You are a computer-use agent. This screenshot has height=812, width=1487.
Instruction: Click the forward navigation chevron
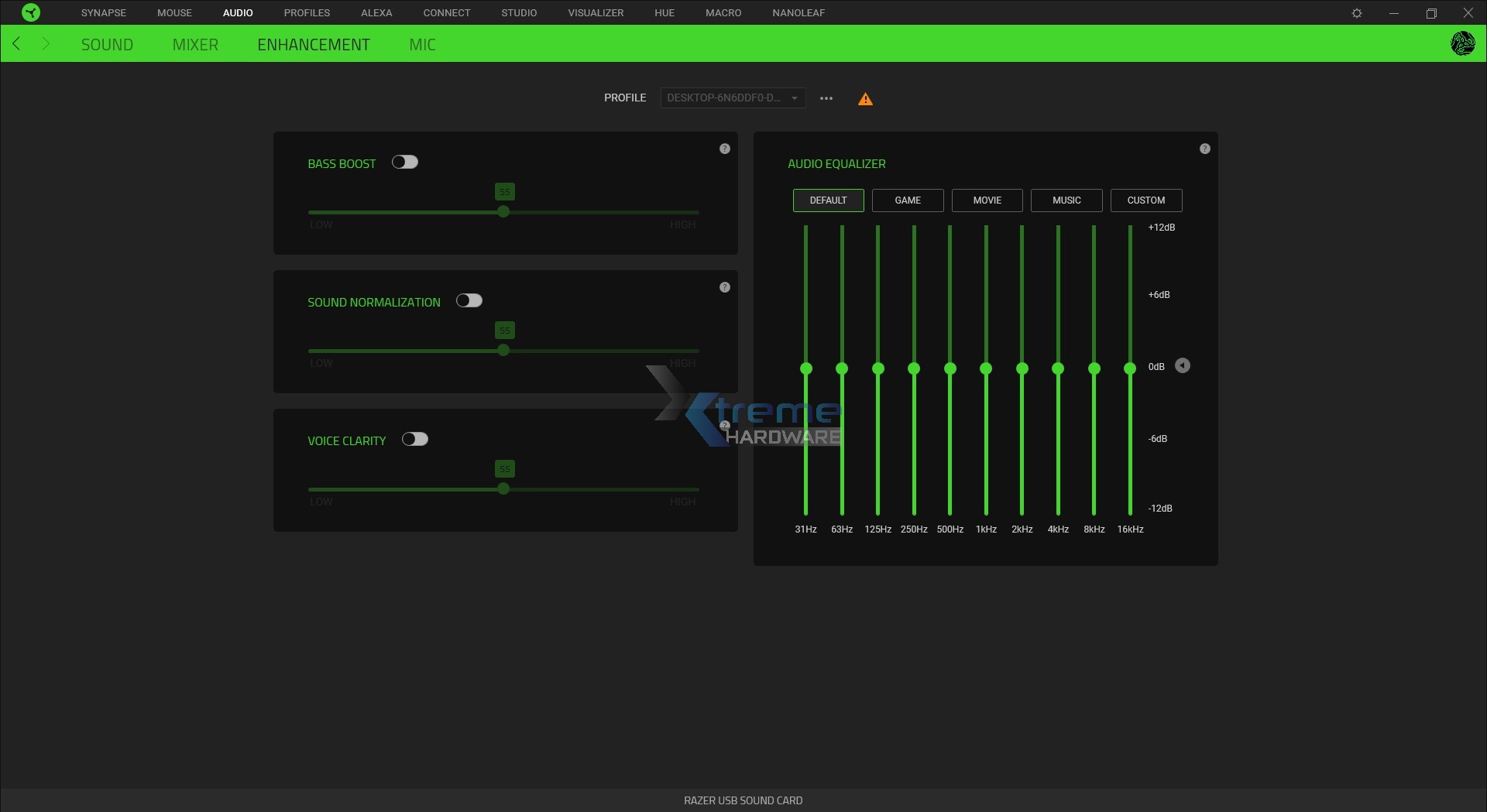[x=46, y=43]
